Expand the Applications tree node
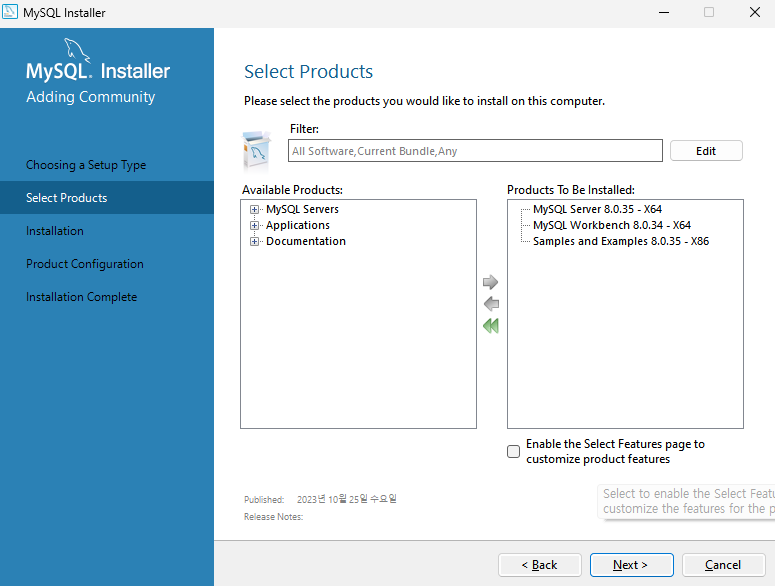The width and height of the screenshot is (775, 586). point(254,225)
